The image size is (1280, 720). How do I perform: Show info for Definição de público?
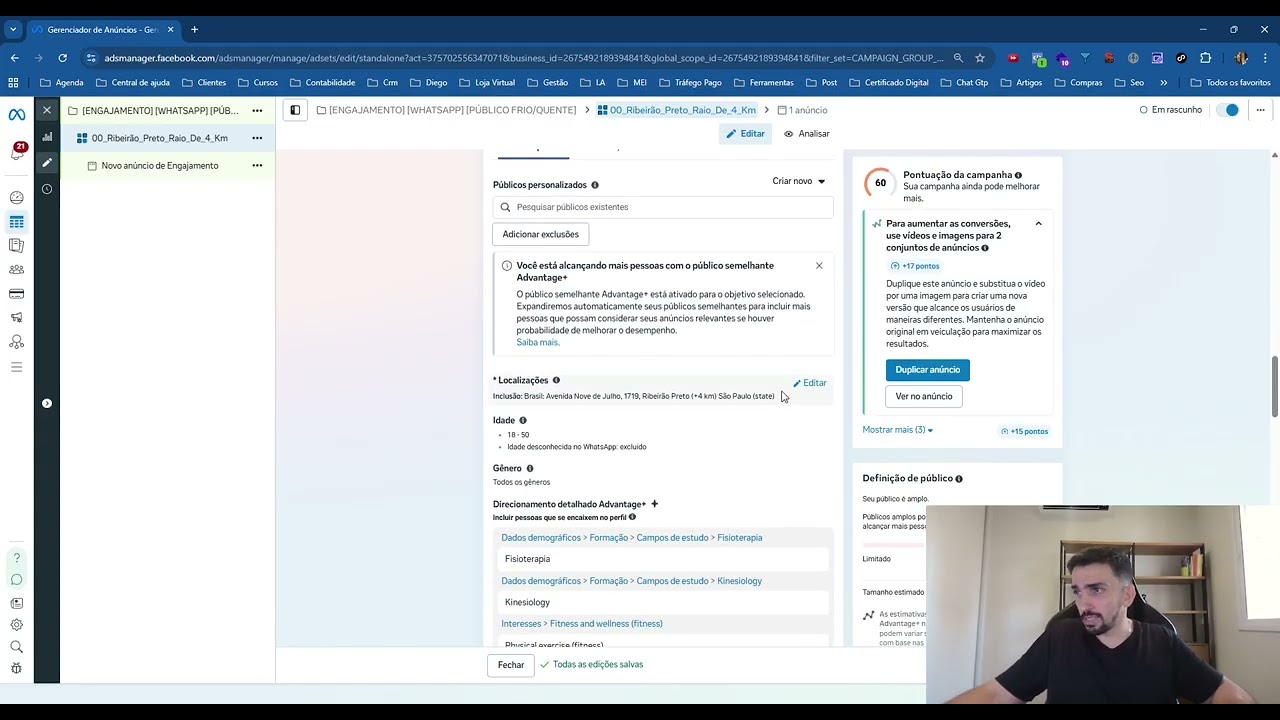click(959, 479)
